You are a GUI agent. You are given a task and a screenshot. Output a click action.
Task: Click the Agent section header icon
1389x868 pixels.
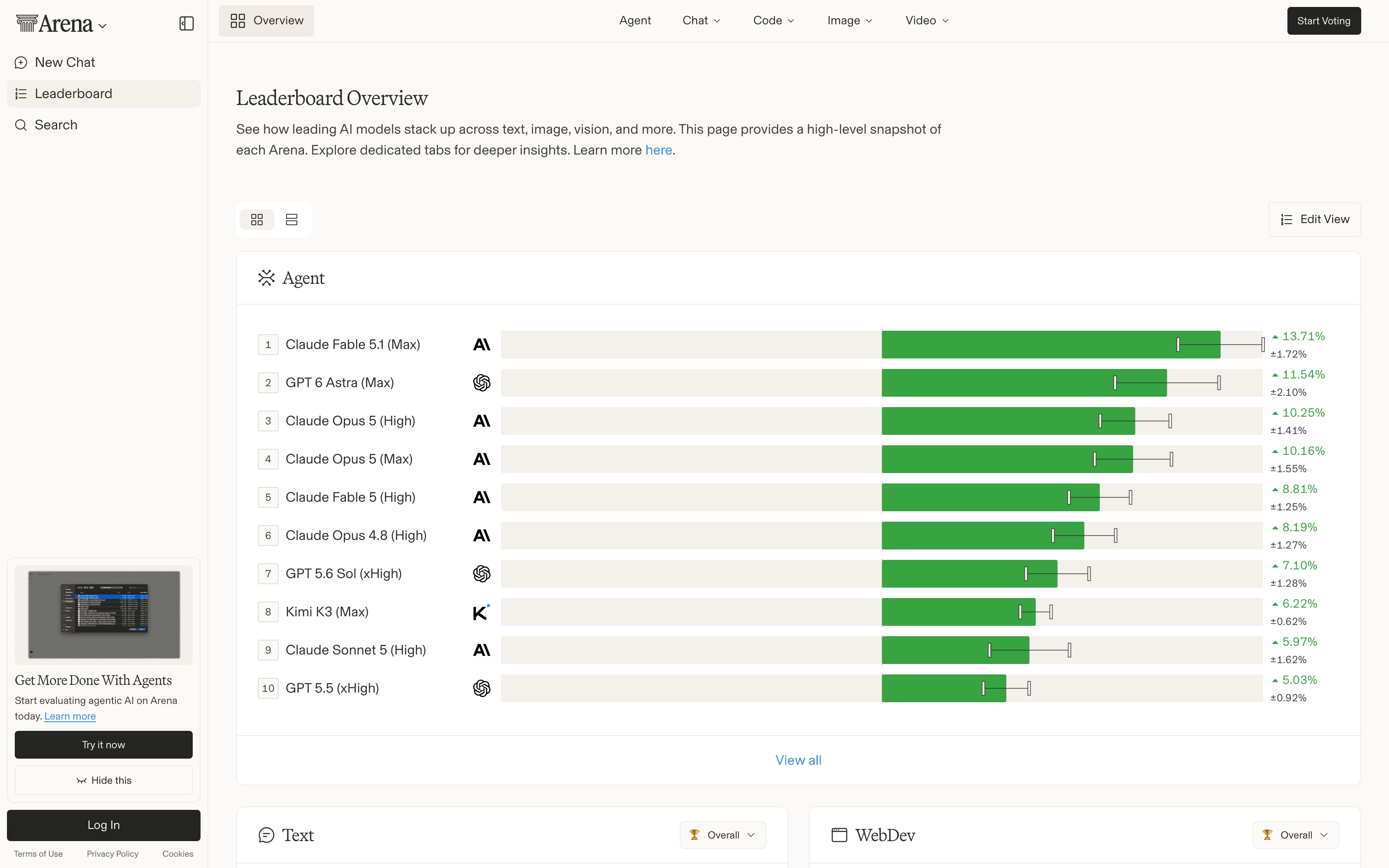click(267, 278)
